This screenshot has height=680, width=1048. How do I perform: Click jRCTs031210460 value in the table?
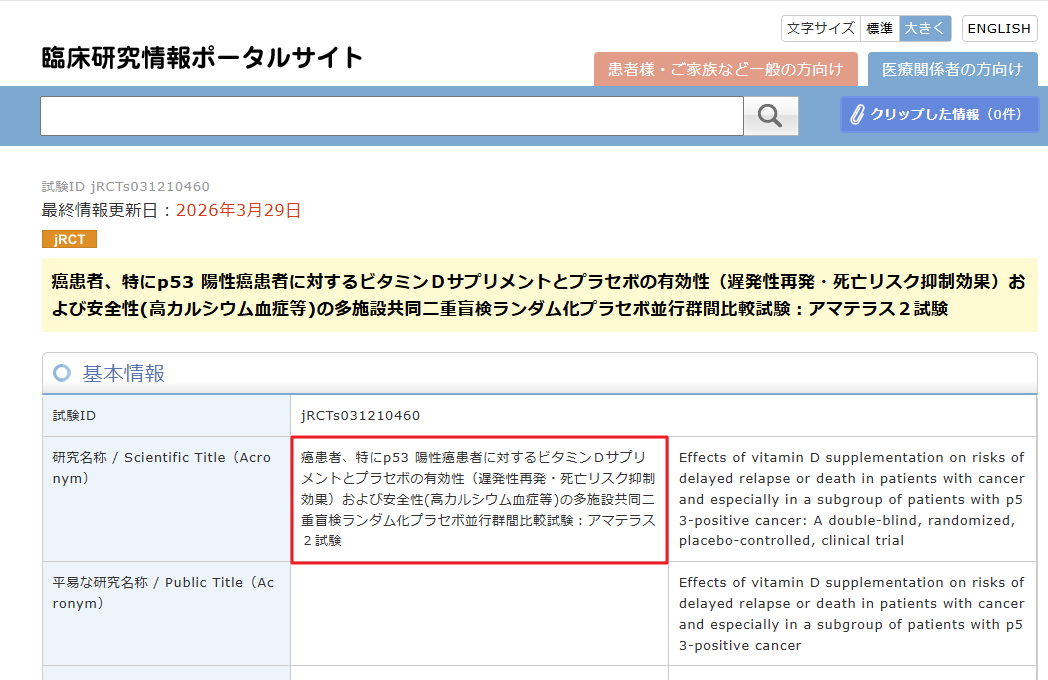(x=360, y=415)
